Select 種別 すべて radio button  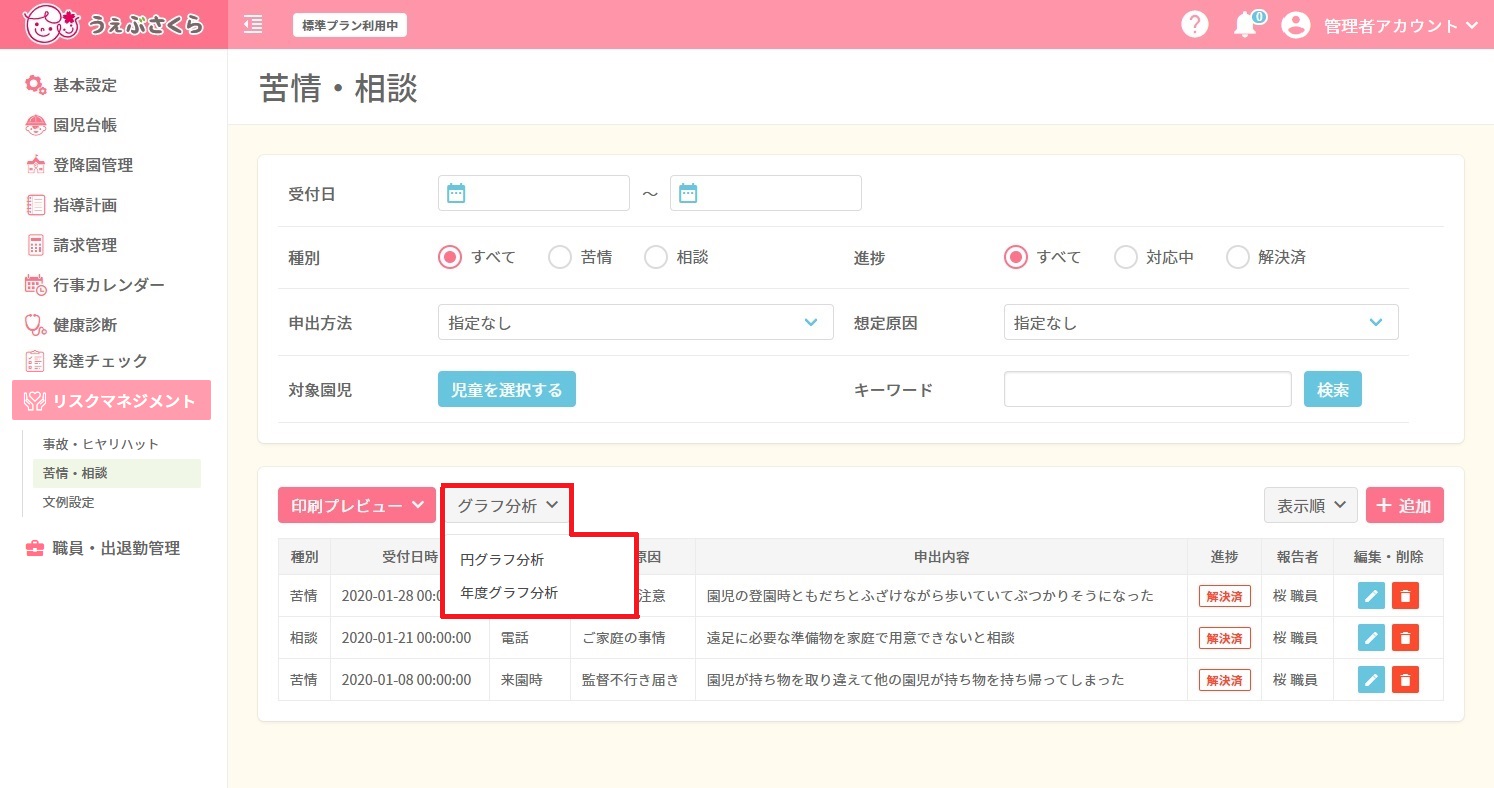pyautogui.click(x=450, y=257)
